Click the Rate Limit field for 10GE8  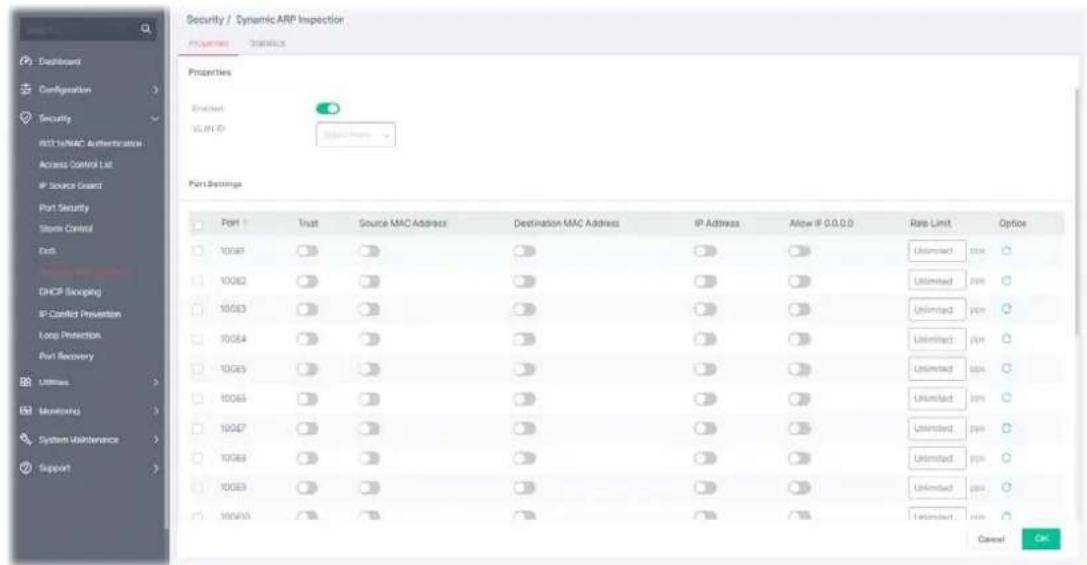point(937,458)
